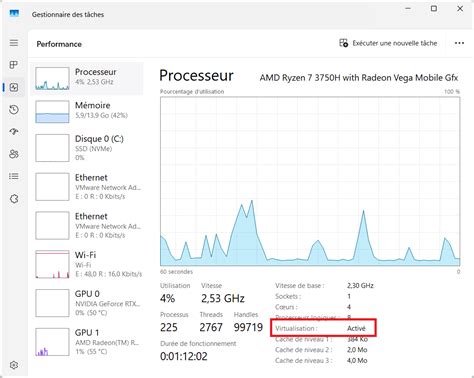The image size is (474, 378).
Task: Click the Processeur mini usage graph thumbnail
Action: click(52, 79)
